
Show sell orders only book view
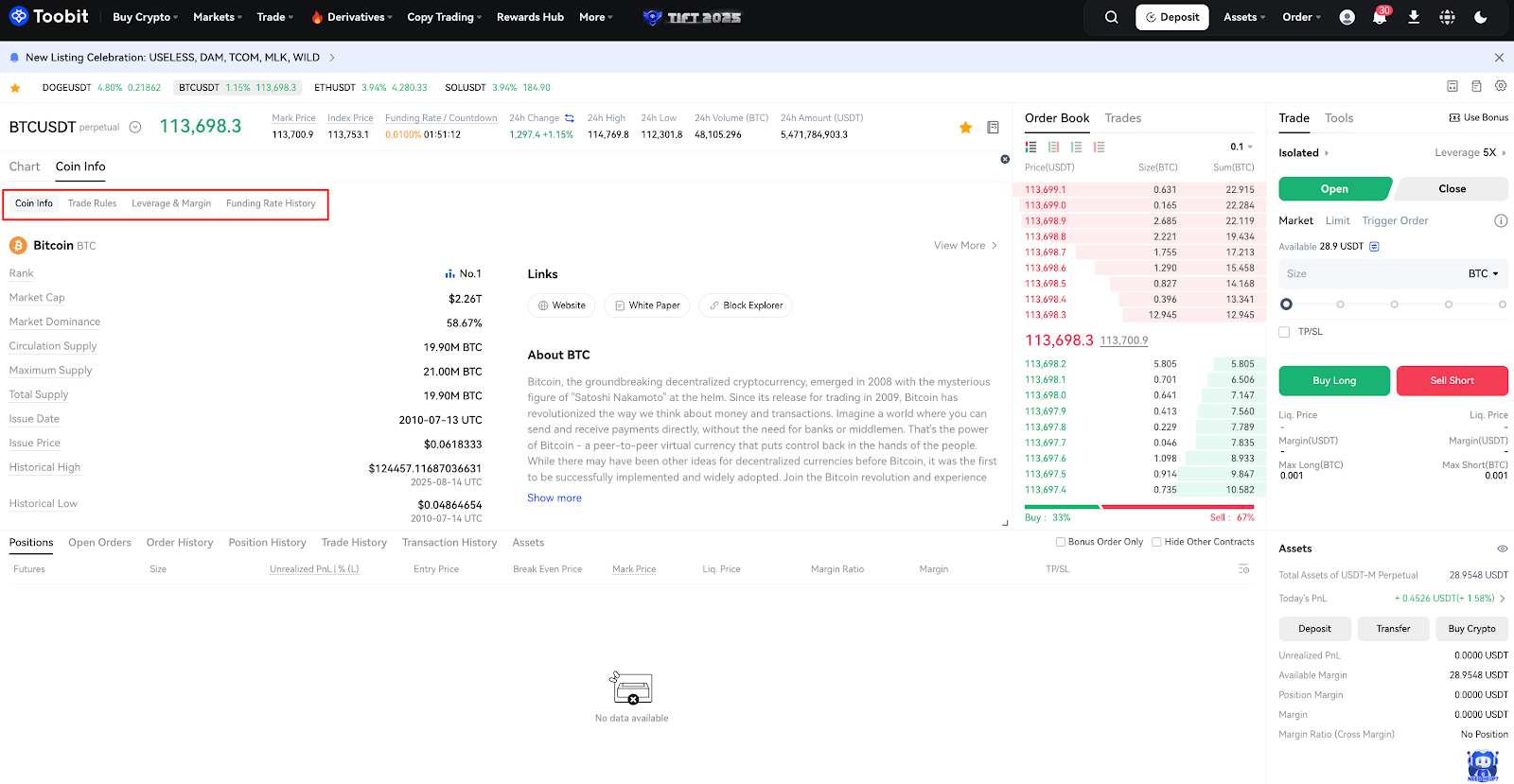point(1099,147)
